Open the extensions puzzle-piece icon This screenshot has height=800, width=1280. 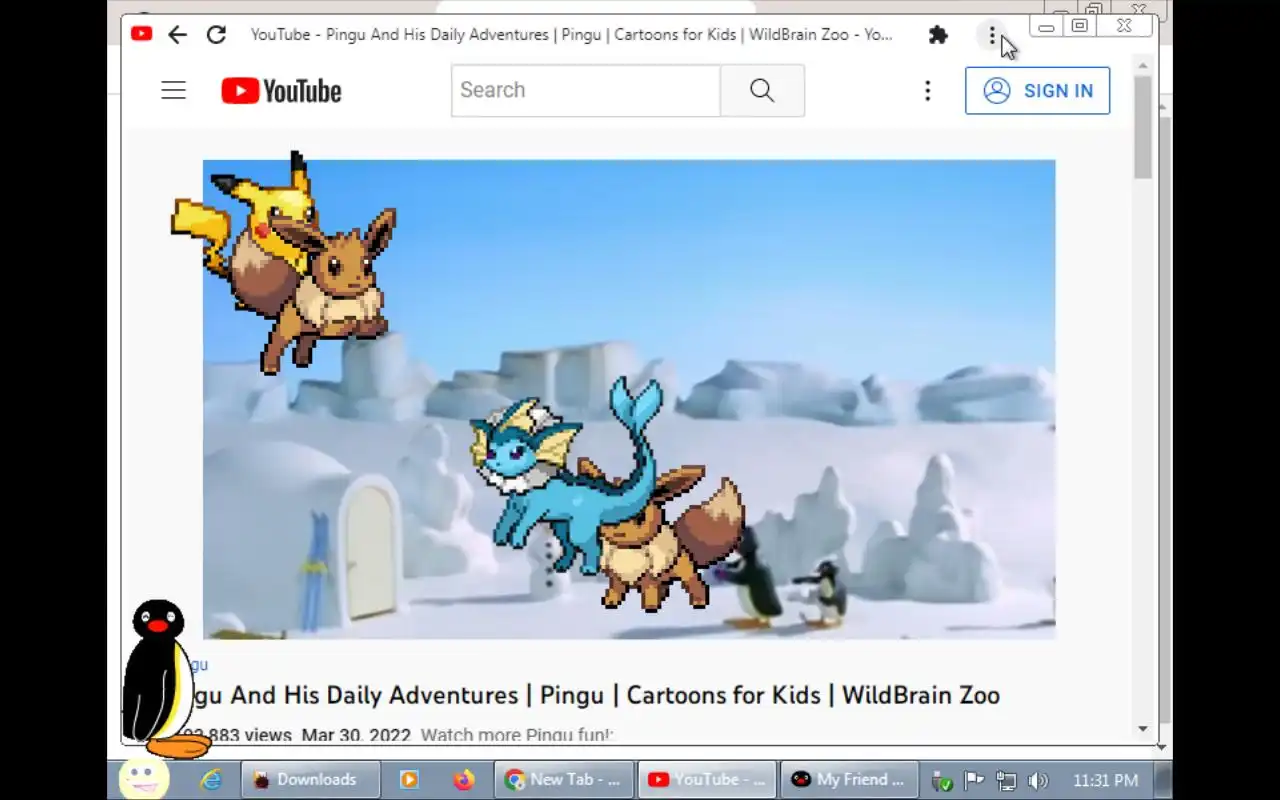[x=938, y=35]
